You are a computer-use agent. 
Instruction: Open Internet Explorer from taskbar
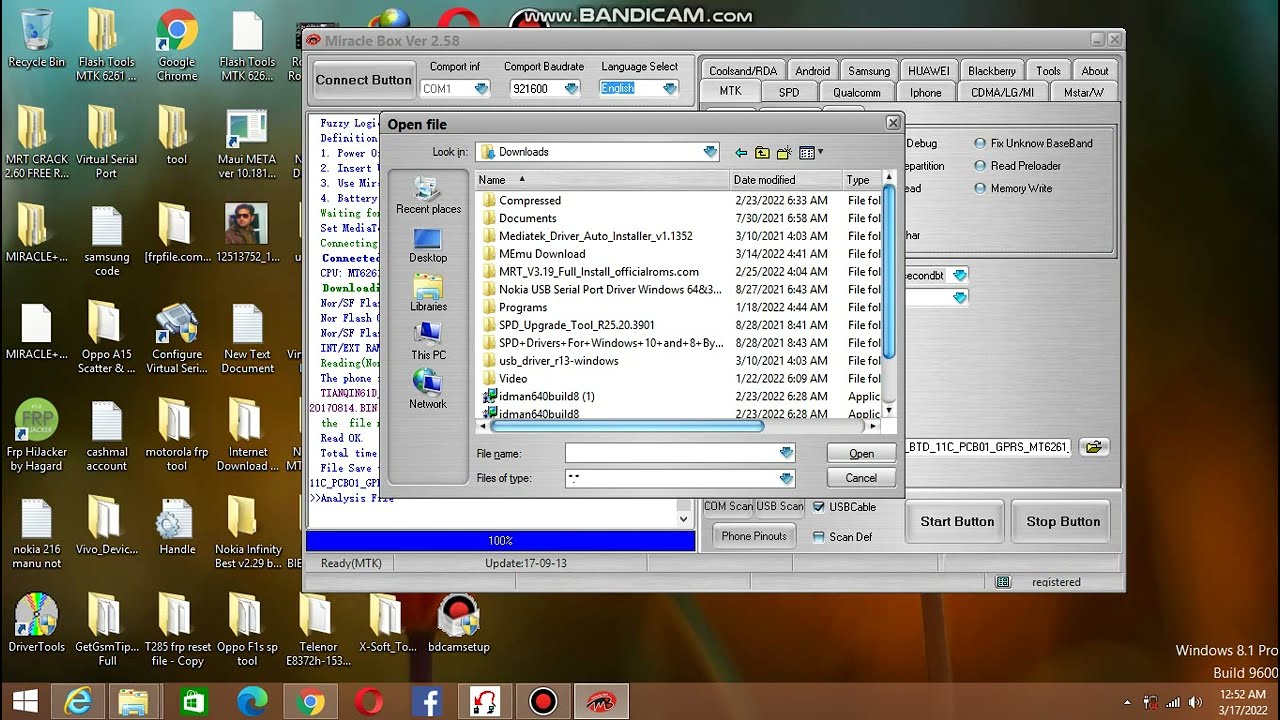[x=78, y=702]
